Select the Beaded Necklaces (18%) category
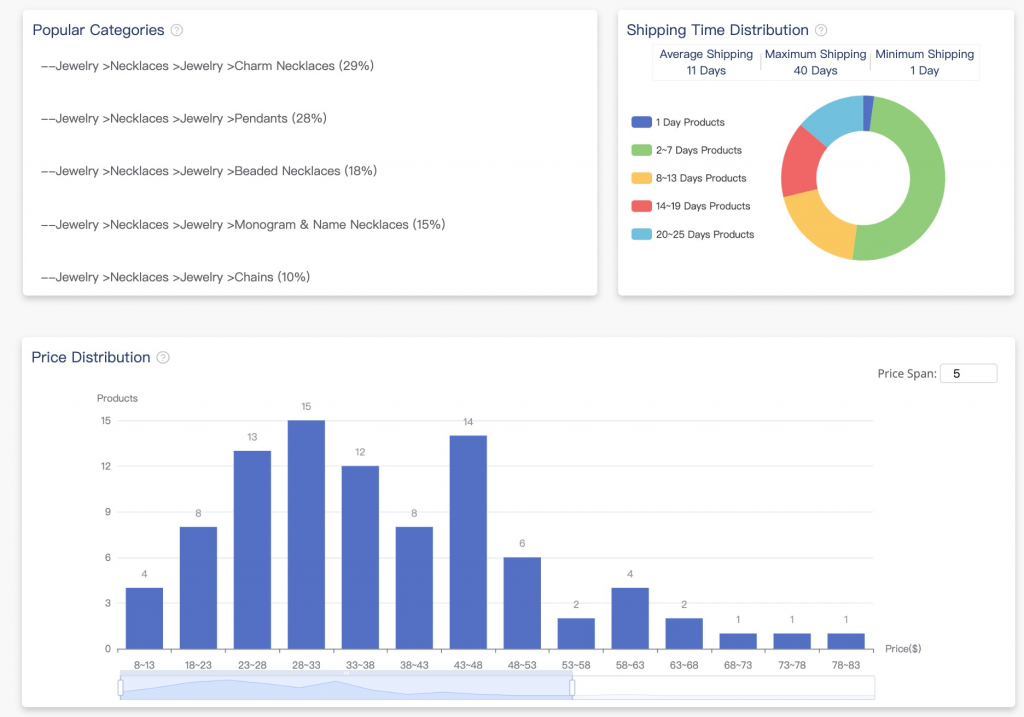Screen dimensions: 1024x717 [208, 171]
